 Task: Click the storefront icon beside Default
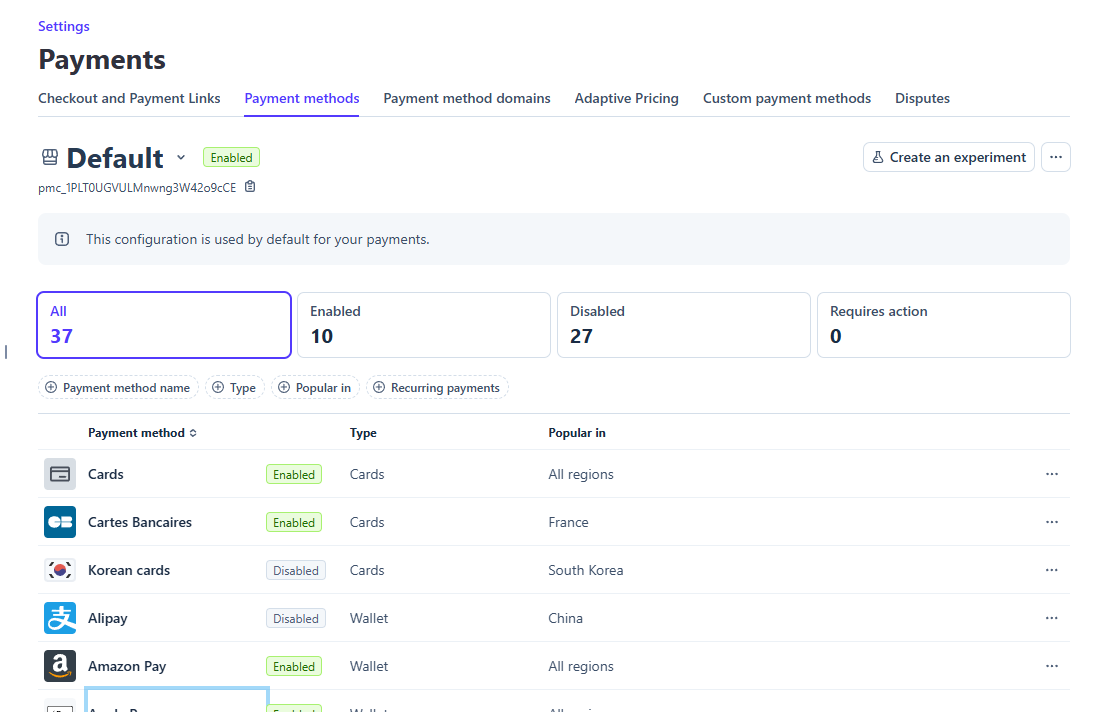(49, 158)
